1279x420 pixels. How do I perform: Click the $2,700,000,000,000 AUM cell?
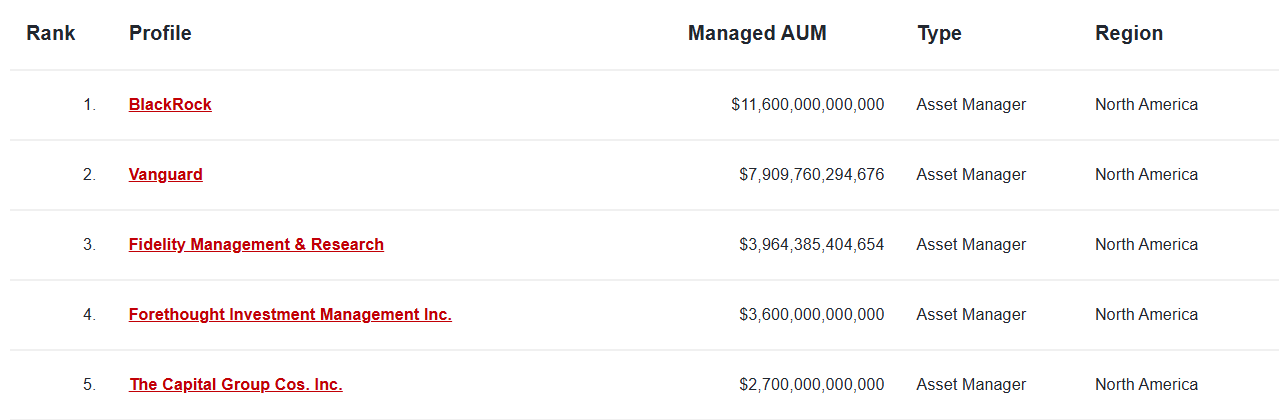pyautogui.click(x=811, y=384)
